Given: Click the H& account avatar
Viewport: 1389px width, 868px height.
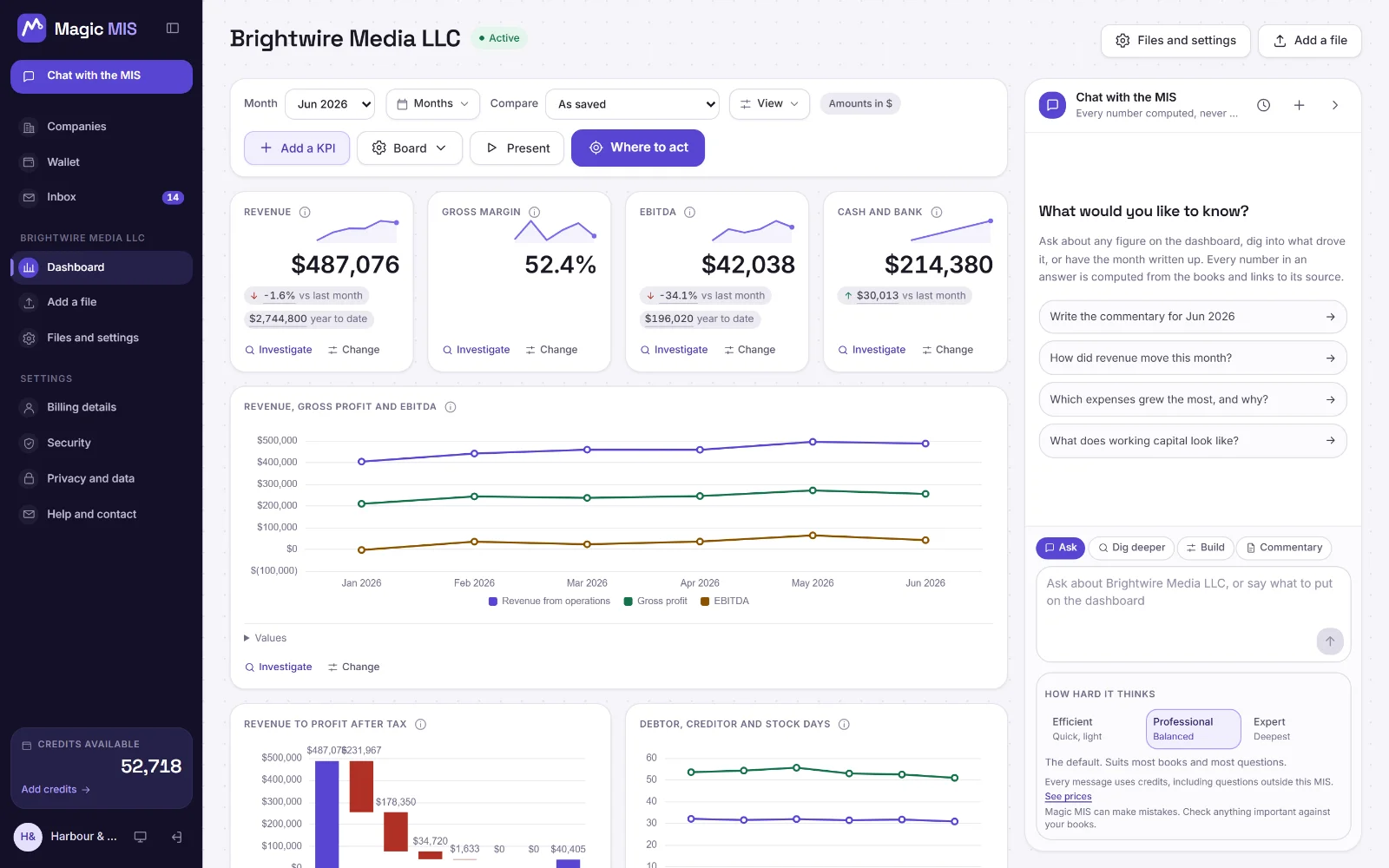Looking at the screenshot, I should point(28,837).
